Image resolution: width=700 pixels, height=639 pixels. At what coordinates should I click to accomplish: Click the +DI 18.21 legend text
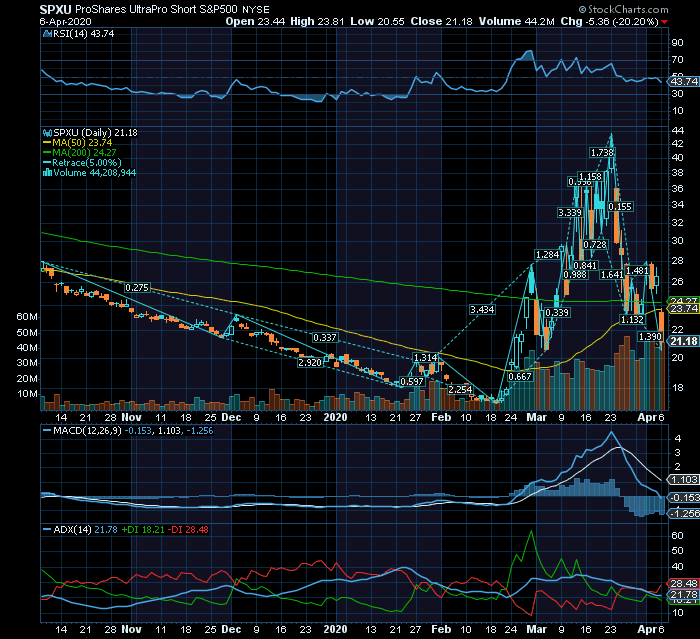click(143, 530)
